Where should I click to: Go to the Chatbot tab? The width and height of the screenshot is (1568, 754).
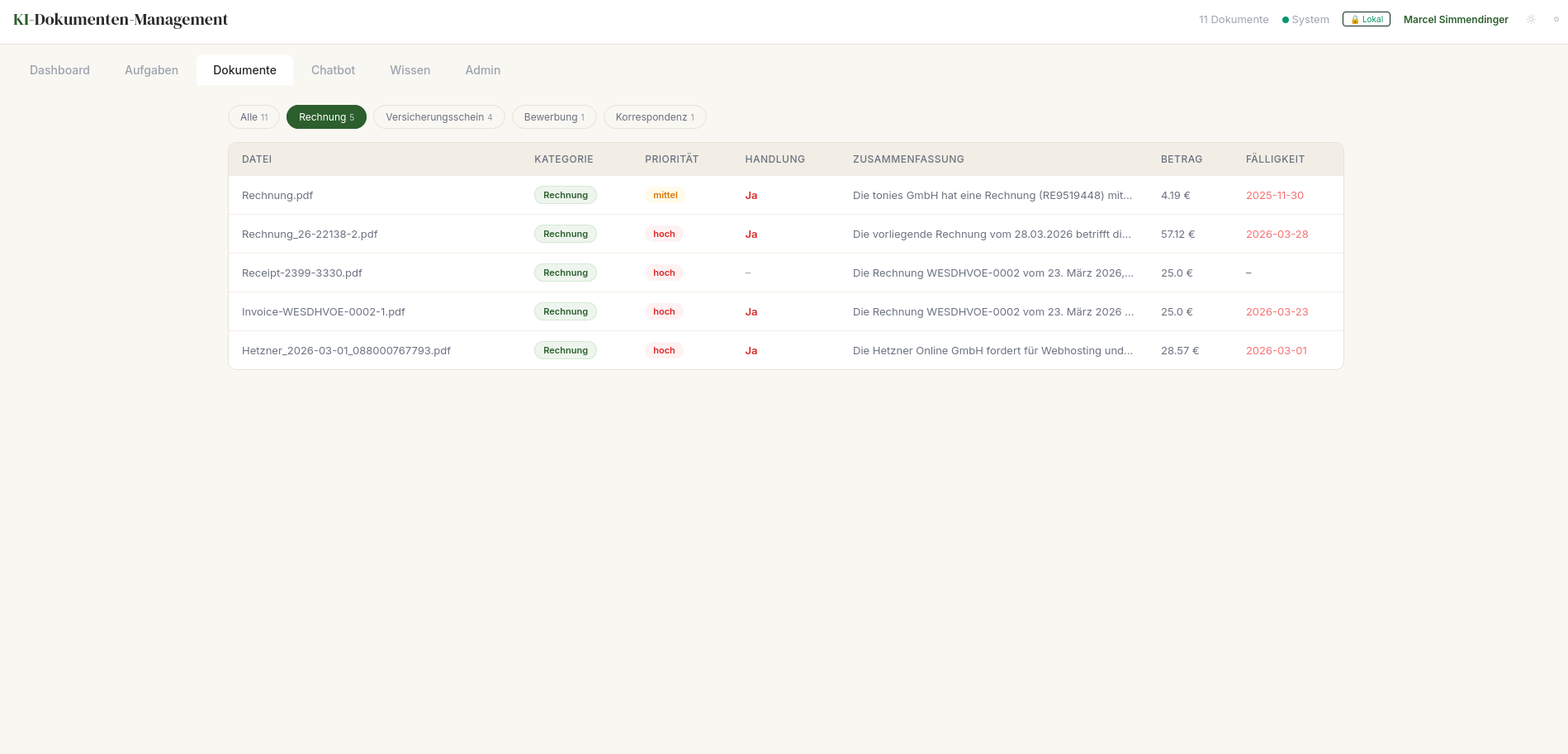click(x=333, y=70)
